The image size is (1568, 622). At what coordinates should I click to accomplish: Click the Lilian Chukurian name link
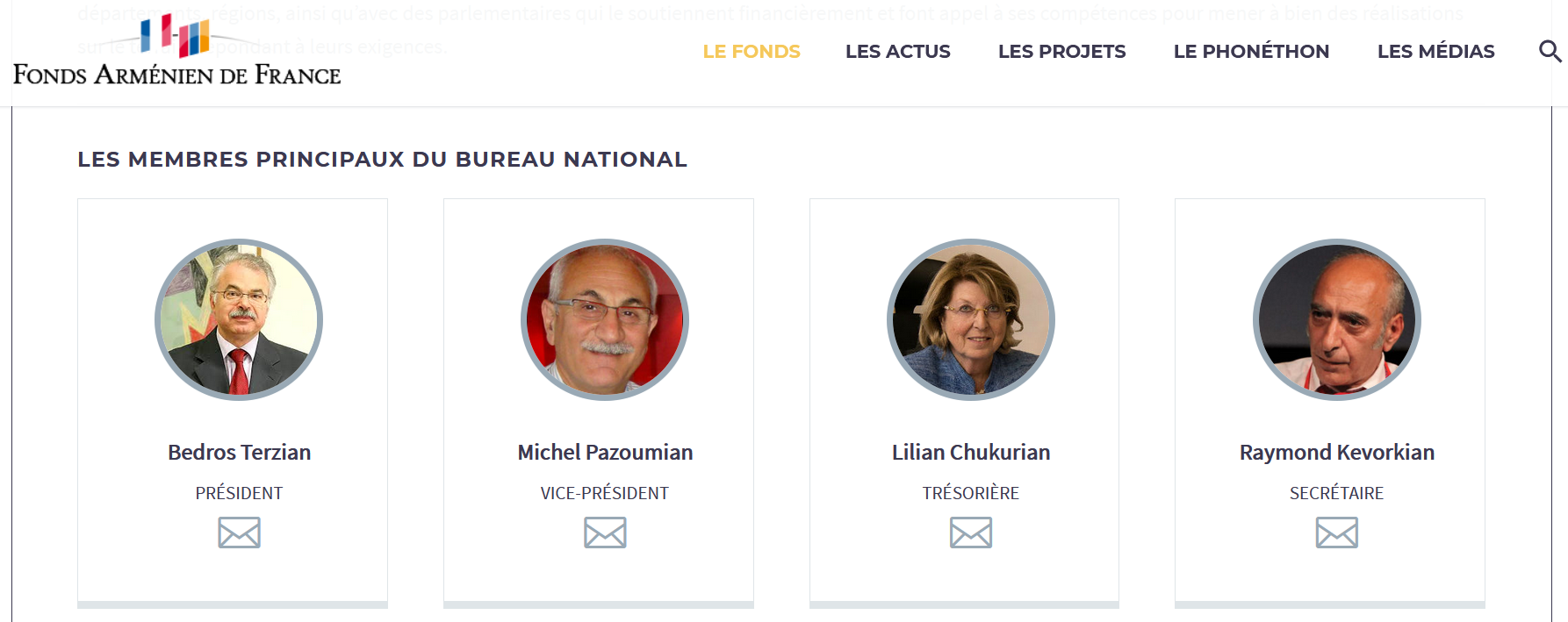[x=970, y=453]
